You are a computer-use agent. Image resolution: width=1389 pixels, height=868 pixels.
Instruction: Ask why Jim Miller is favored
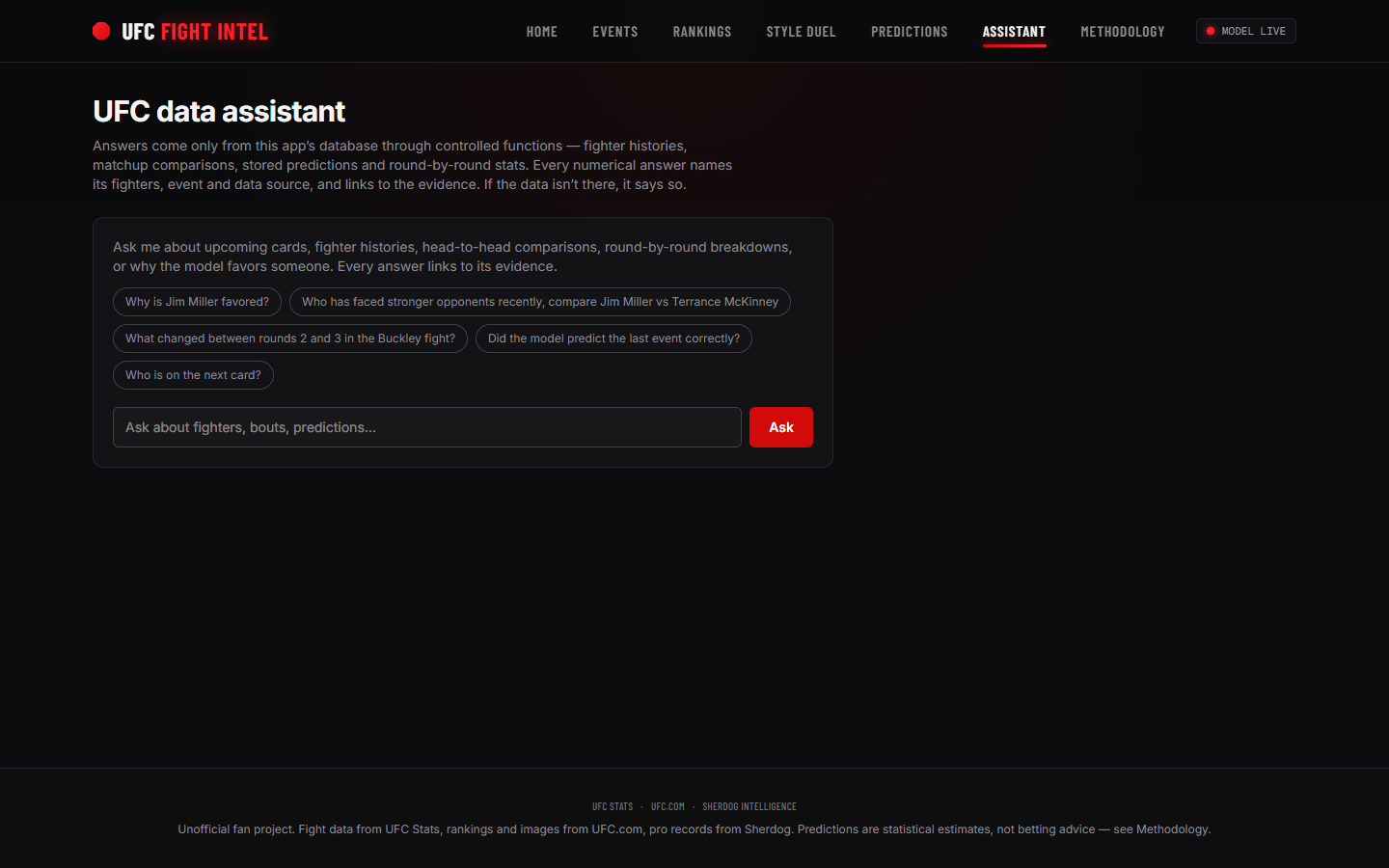(197, 302)
